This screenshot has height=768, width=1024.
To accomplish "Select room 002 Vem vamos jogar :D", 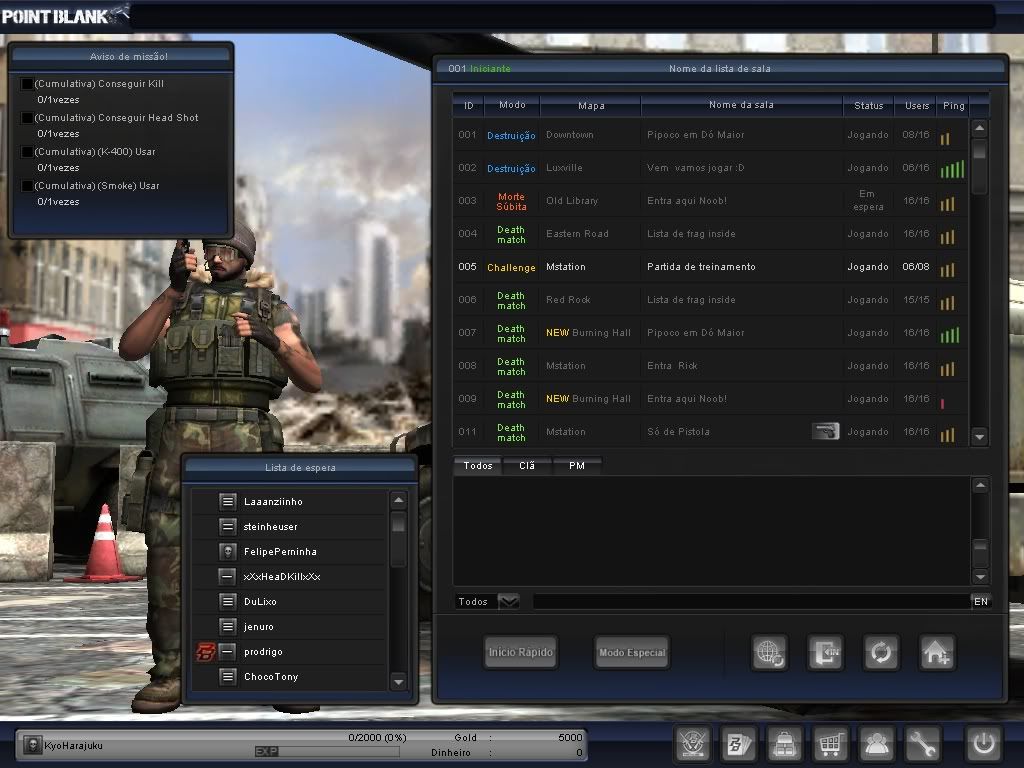I will pyautogui.click(x=711, y=168).
